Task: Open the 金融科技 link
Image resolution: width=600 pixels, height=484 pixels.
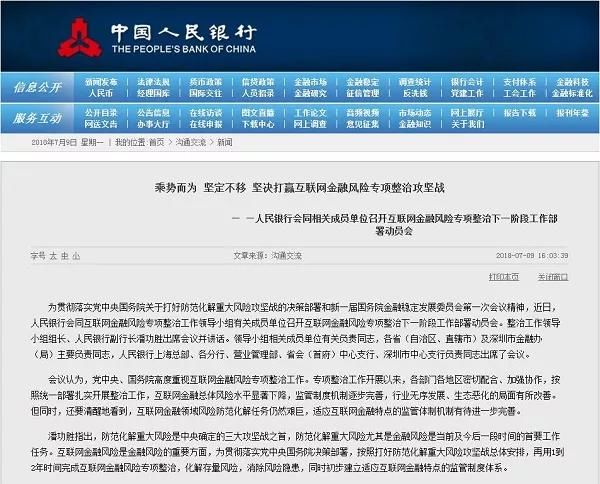Action: tap(572, 82)
